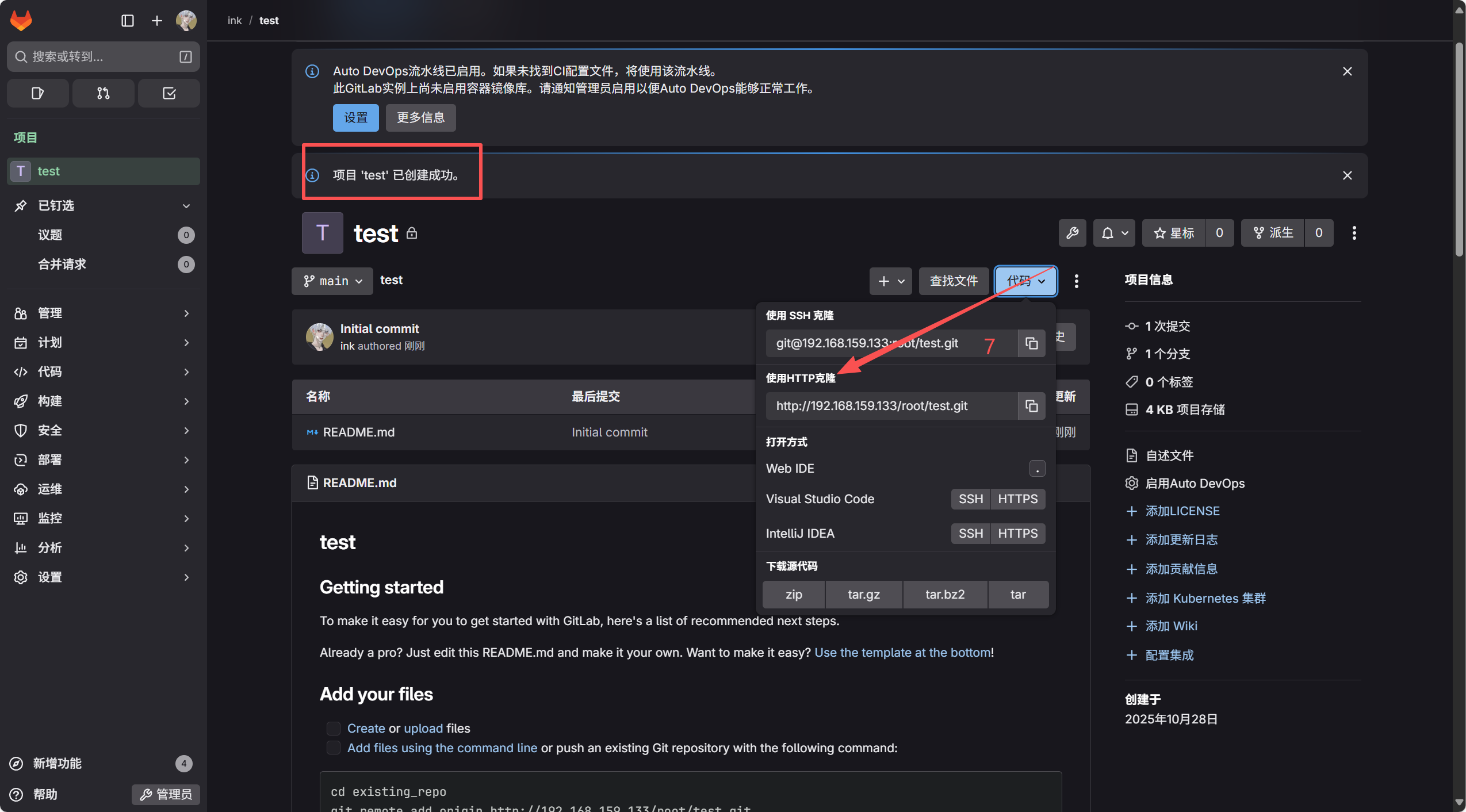Copy the HTTP clone URL
The image size is (1466, 812).
coord(1031,406)
